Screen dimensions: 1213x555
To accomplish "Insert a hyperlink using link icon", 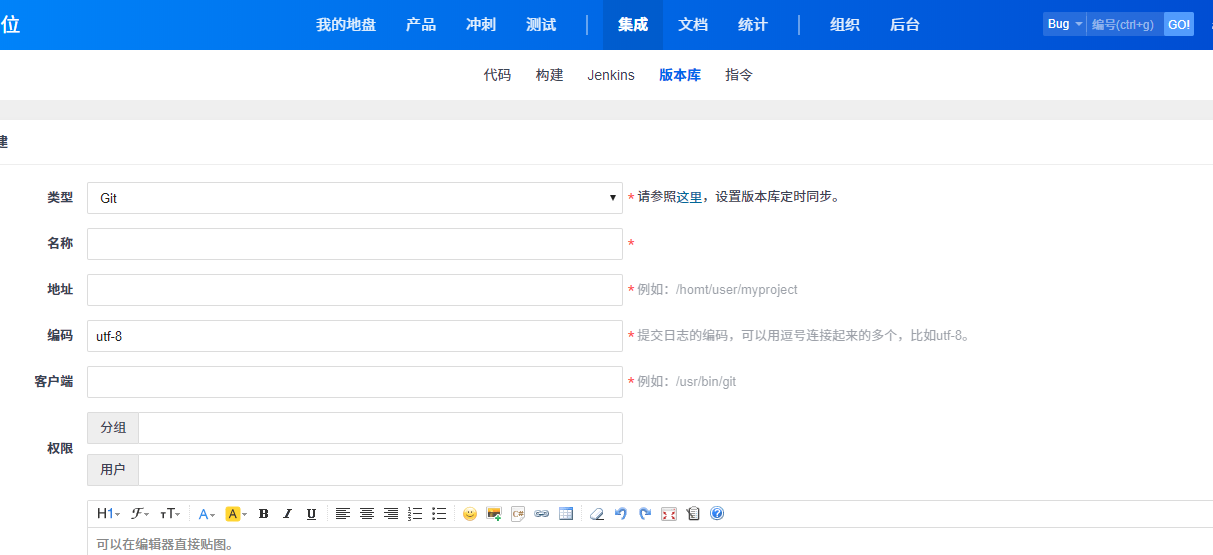I will tap(542, 514).
